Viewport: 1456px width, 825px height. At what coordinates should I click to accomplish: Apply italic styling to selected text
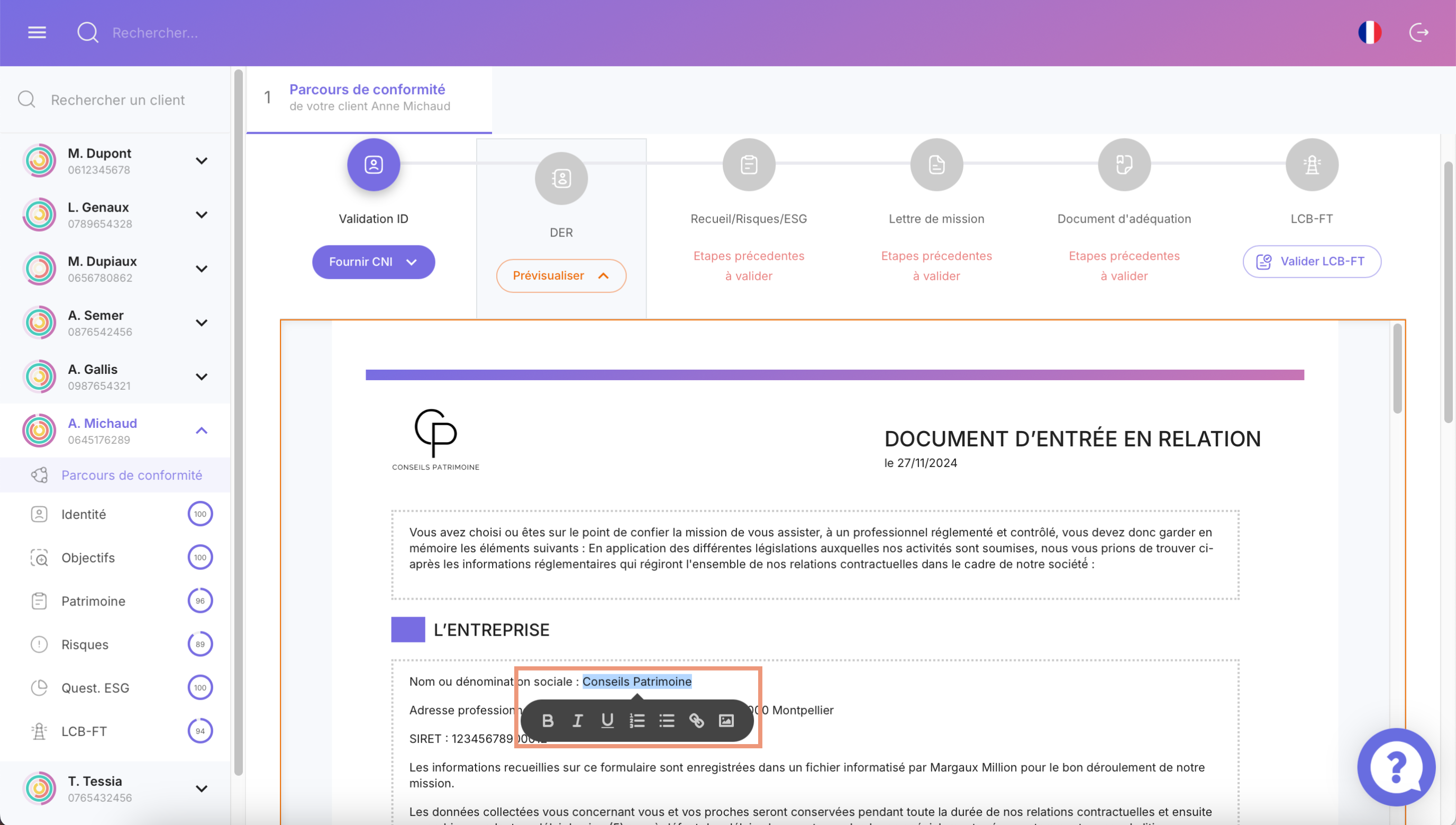pyautogui.click(x=577, y=720)
